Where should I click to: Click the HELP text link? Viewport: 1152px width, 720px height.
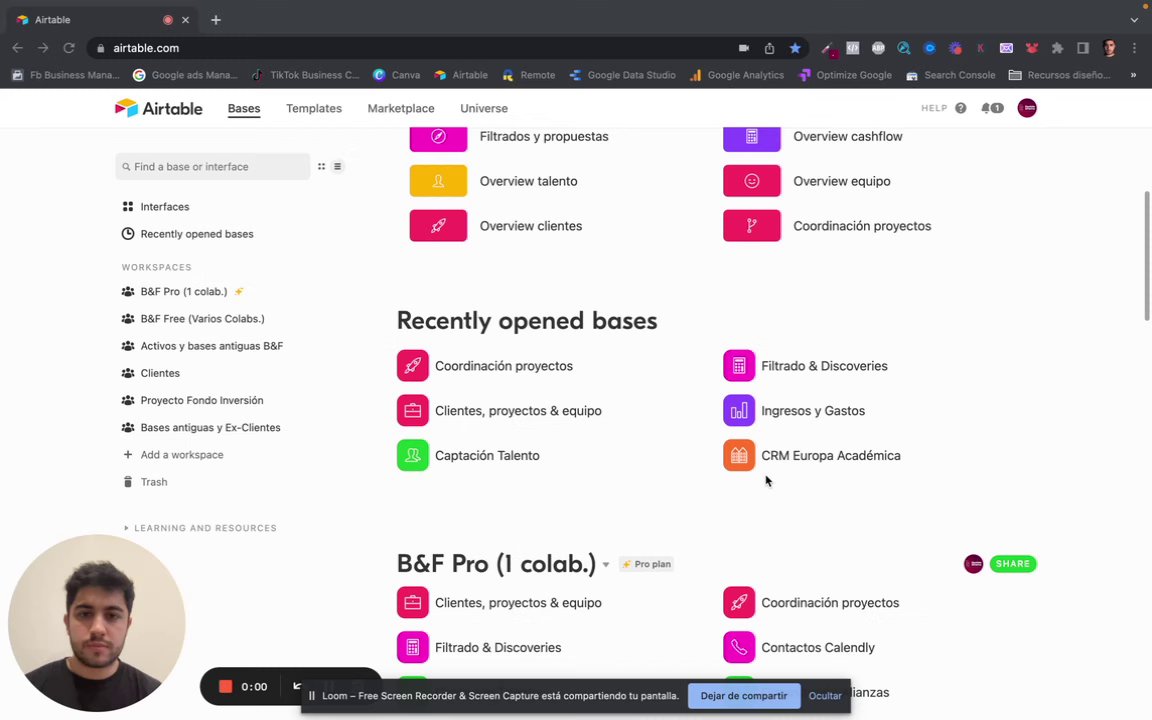click(934, 108)
